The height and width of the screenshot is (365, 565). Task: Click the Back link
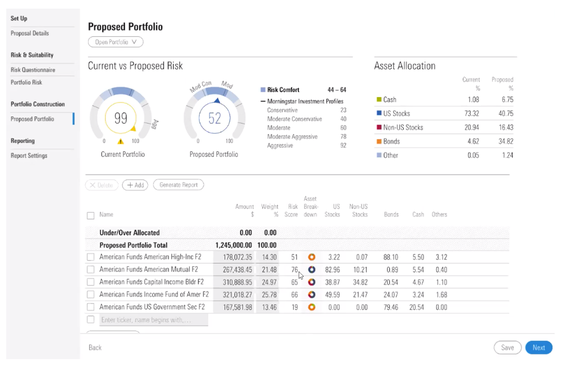coord(95,347)
